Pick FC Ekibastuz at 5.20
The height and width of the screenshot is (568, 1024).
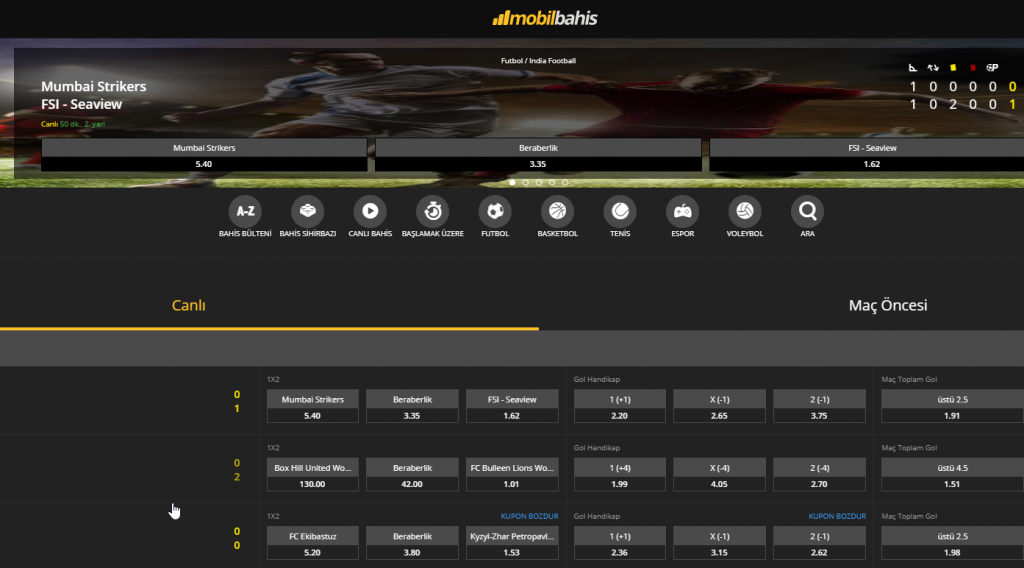313,544
